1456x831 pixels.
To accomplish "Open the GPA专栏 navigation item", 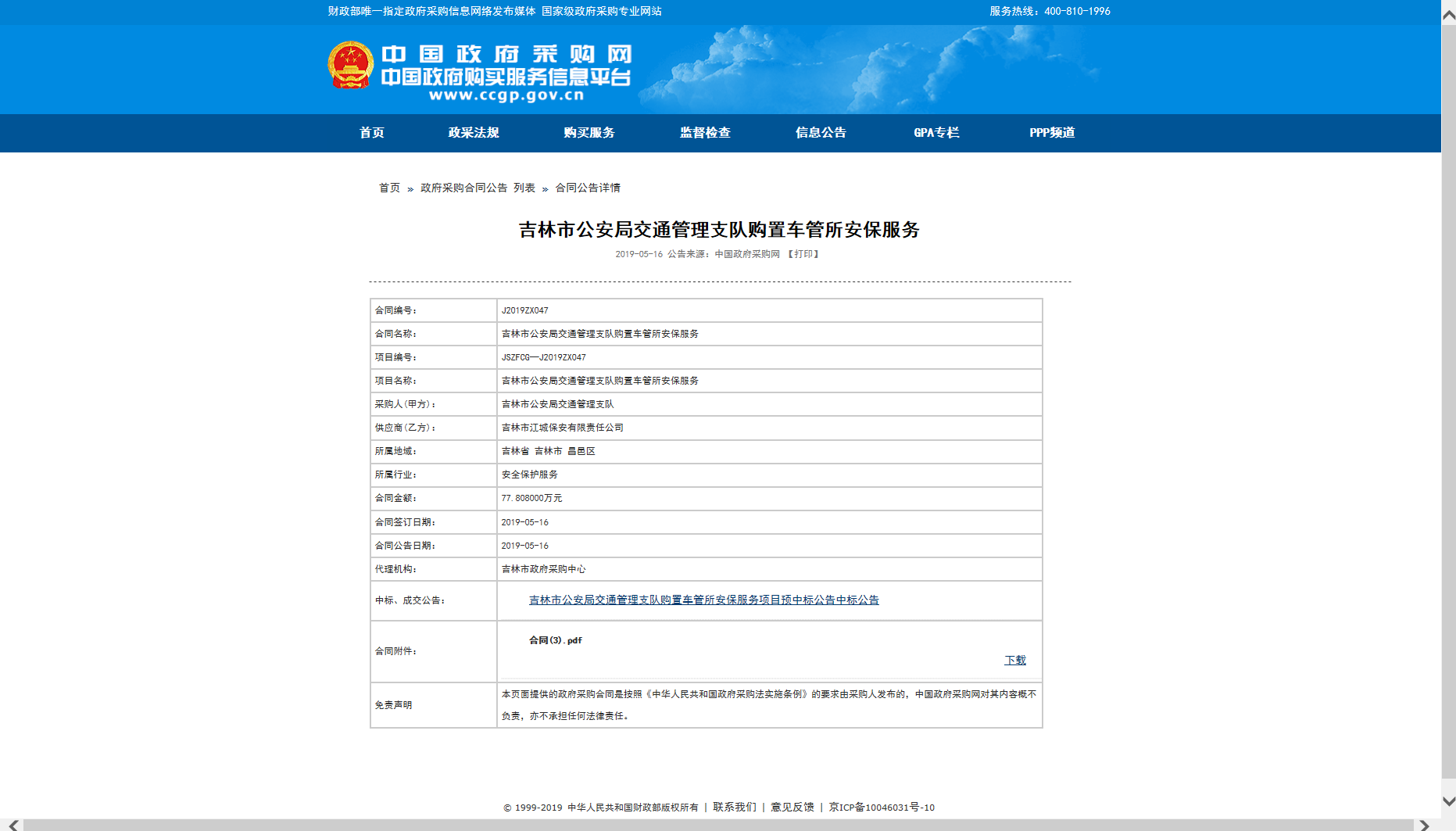I will pos(936,133).
